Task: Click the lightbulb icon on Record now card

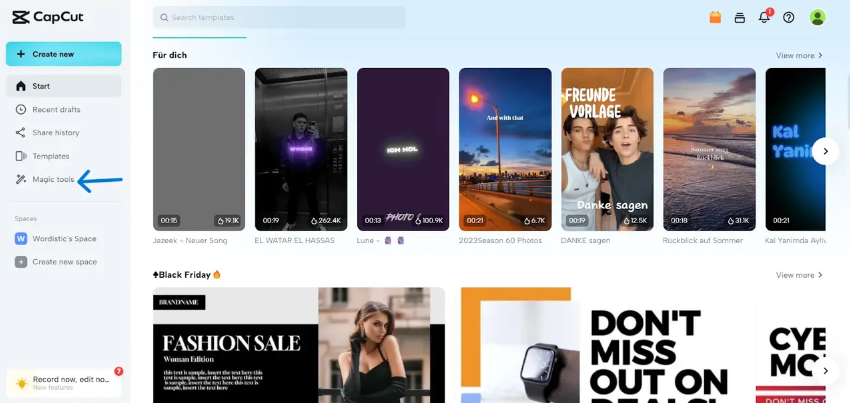Action: 21,383
